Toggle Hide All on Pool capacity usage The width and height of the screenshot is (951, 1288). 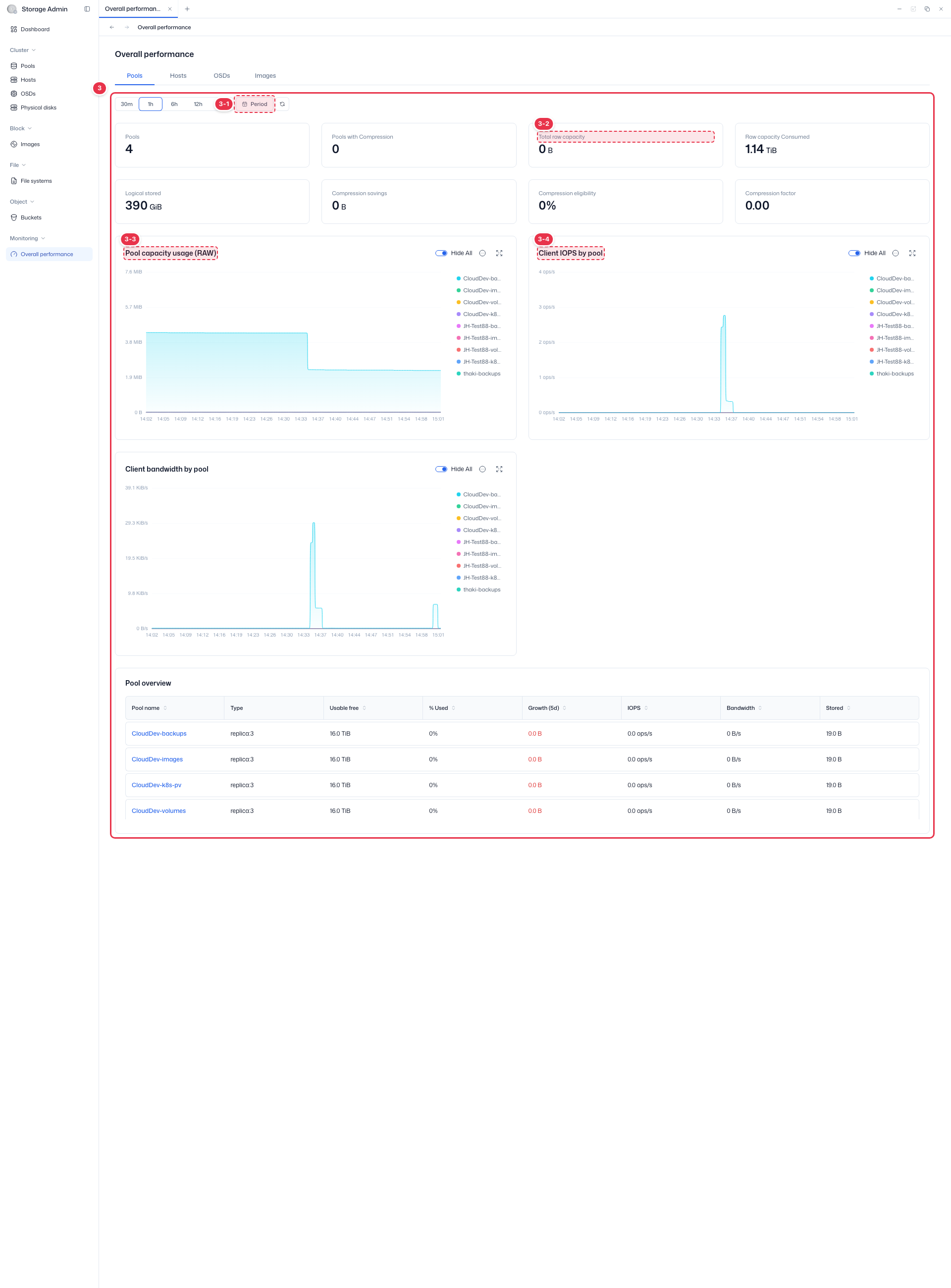point(441,253)
